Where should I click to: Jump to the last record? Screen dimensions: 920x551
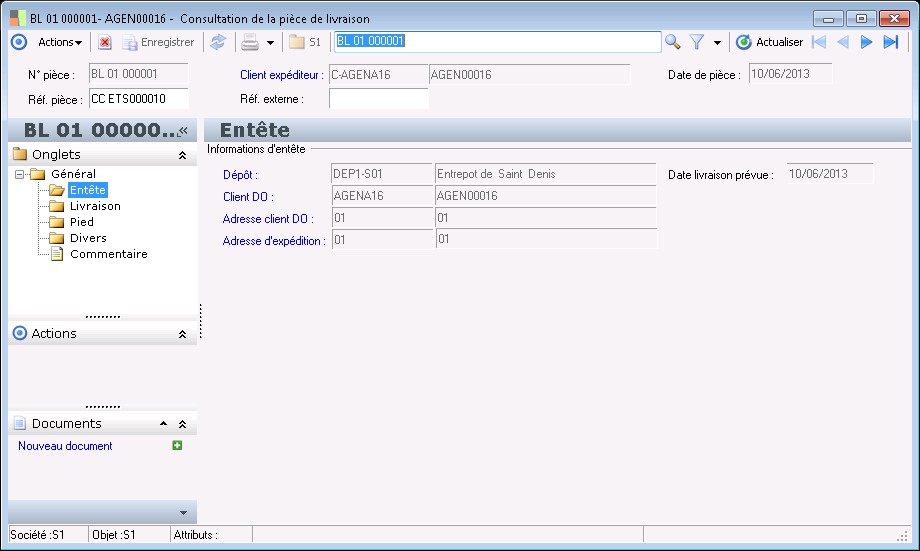tap(891, 42)
